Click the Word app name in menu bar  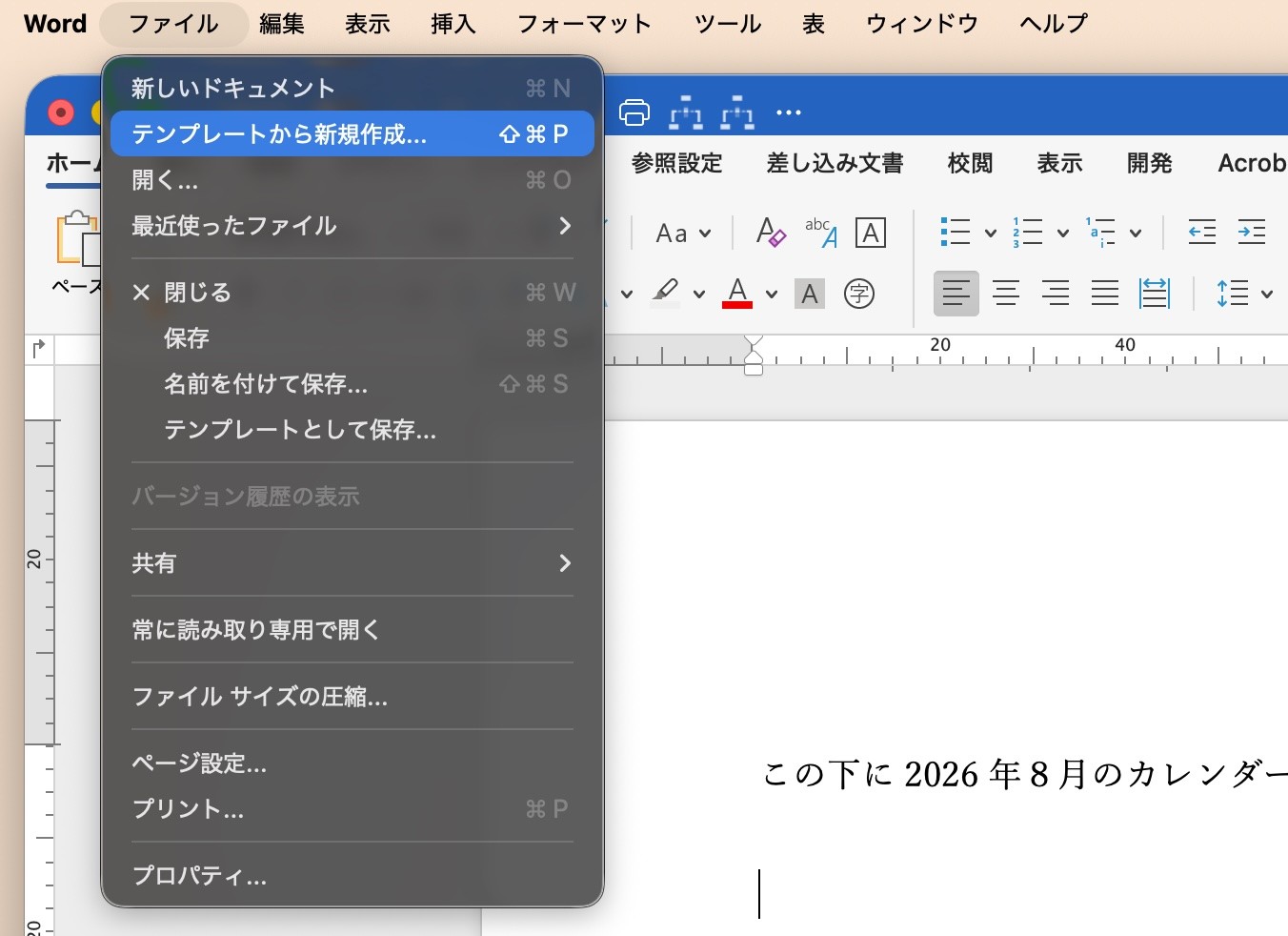(55, 24)
